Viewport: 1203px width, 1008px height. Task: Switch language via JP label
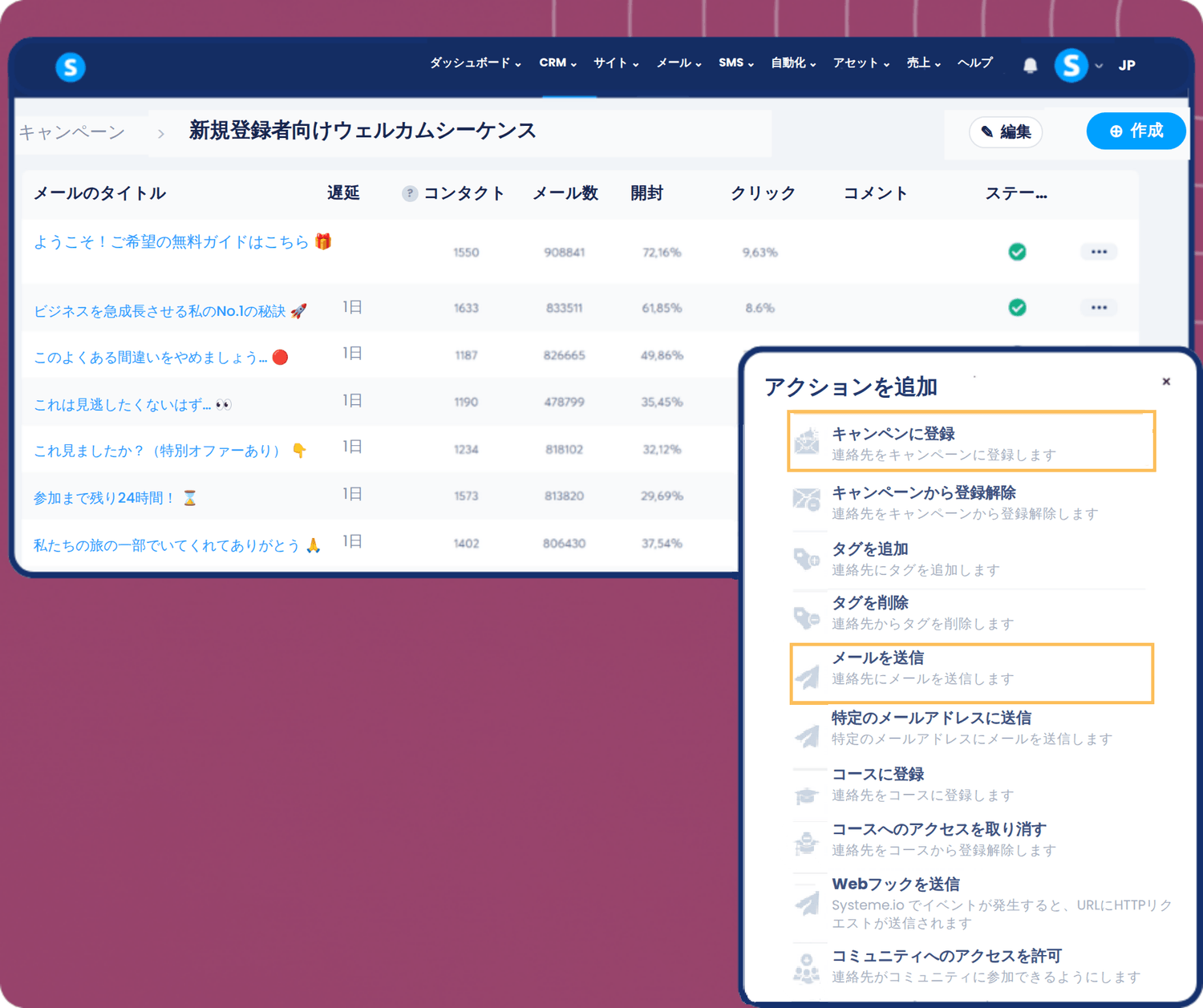(1127, 66)
